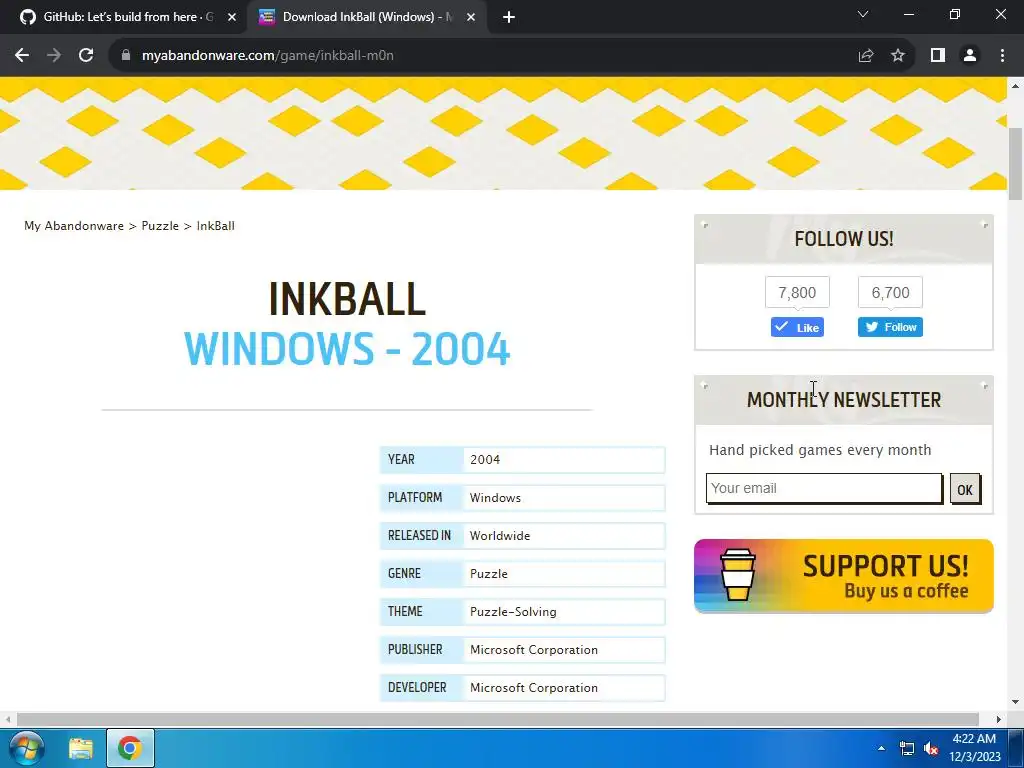Open a new browser tab
The height and width of the screenshot is (768, 1024).
coord(509,17)
